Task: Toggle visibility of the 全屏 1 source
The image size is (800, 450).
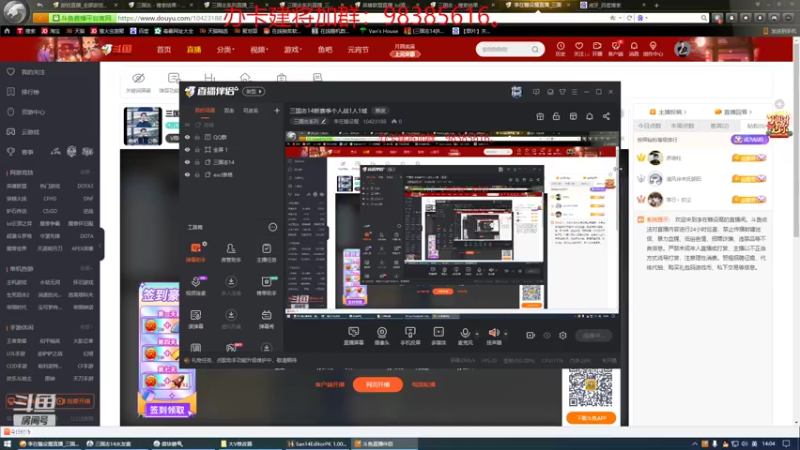Action: point(187,149)
